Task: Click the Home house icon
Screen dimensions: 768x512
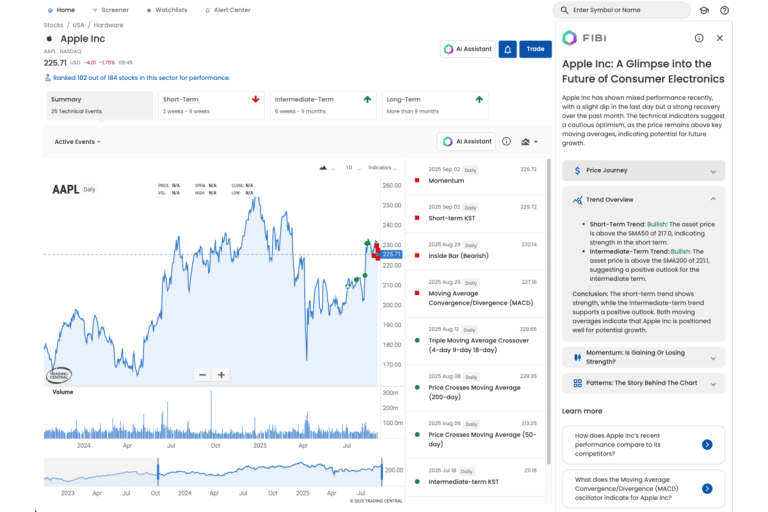Action: click(50, 10)
